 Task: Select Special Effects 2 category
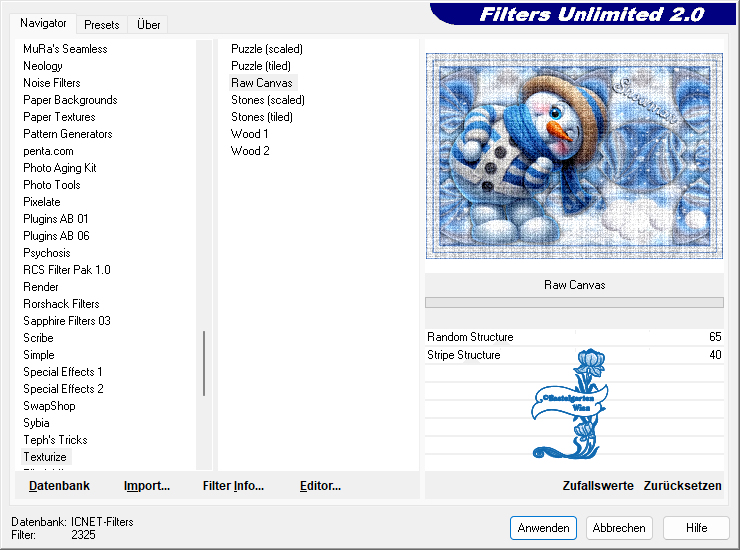click(63, 389)
